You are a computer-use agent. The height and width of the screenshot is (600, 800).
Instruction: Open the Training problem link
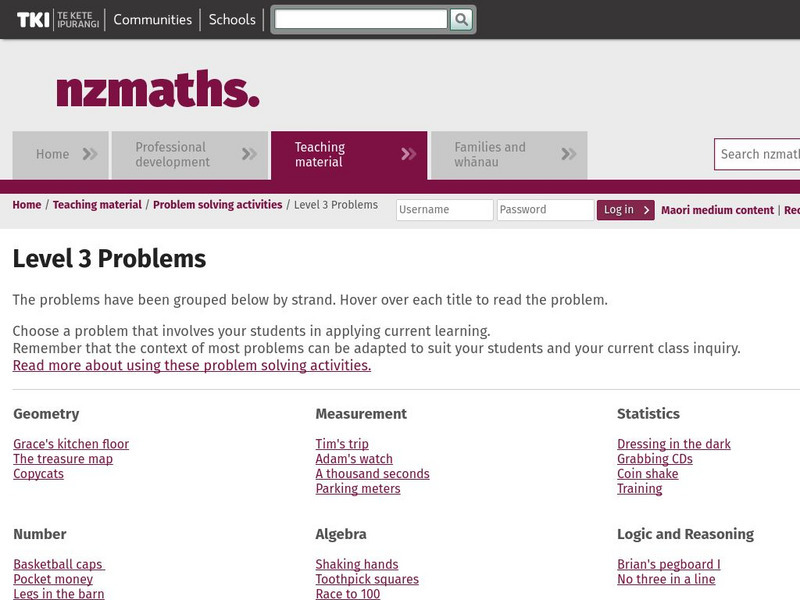click(640, 488)
